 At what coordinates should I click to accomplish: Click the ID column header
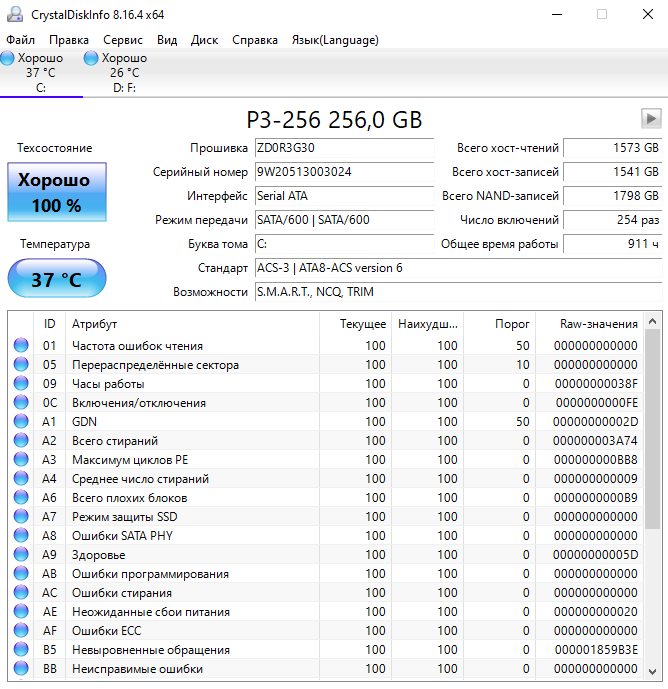(x=49, y=324)
